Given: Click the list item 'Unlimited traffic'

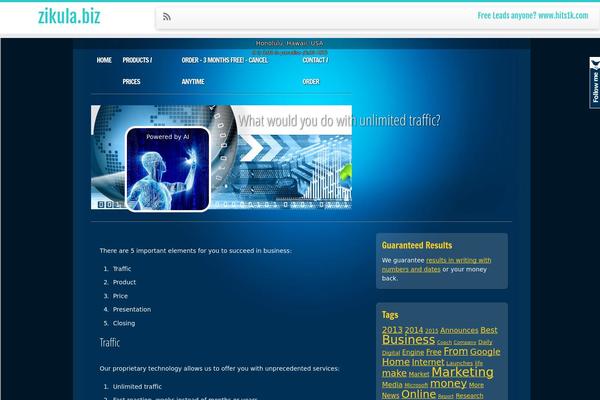Looking at the screenshot, I should click(137, 387).
